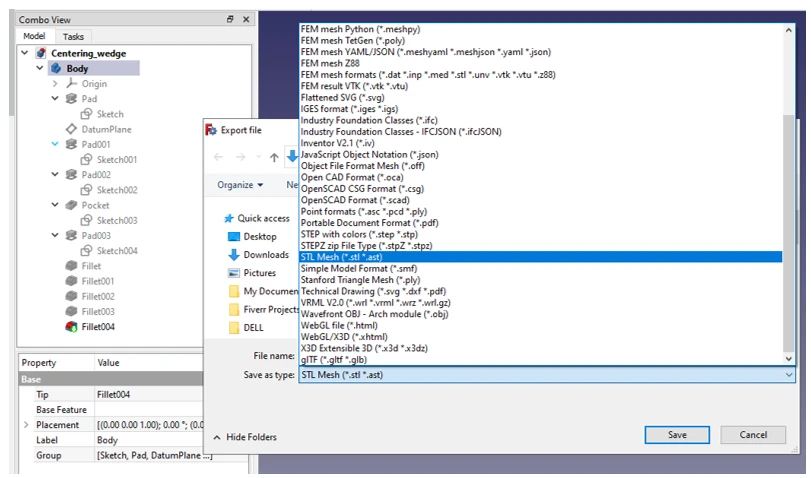Click the Fillet004 tip icon
The width and height of the screenshot is (811, 478).
[x=71, y=326]
